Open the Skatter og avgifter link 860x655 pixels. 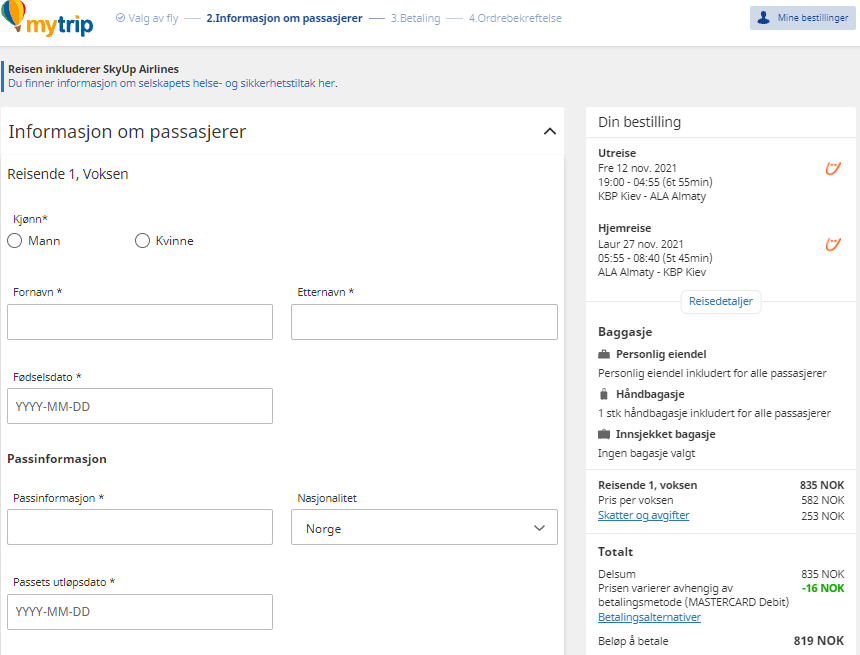click(643, 515)
